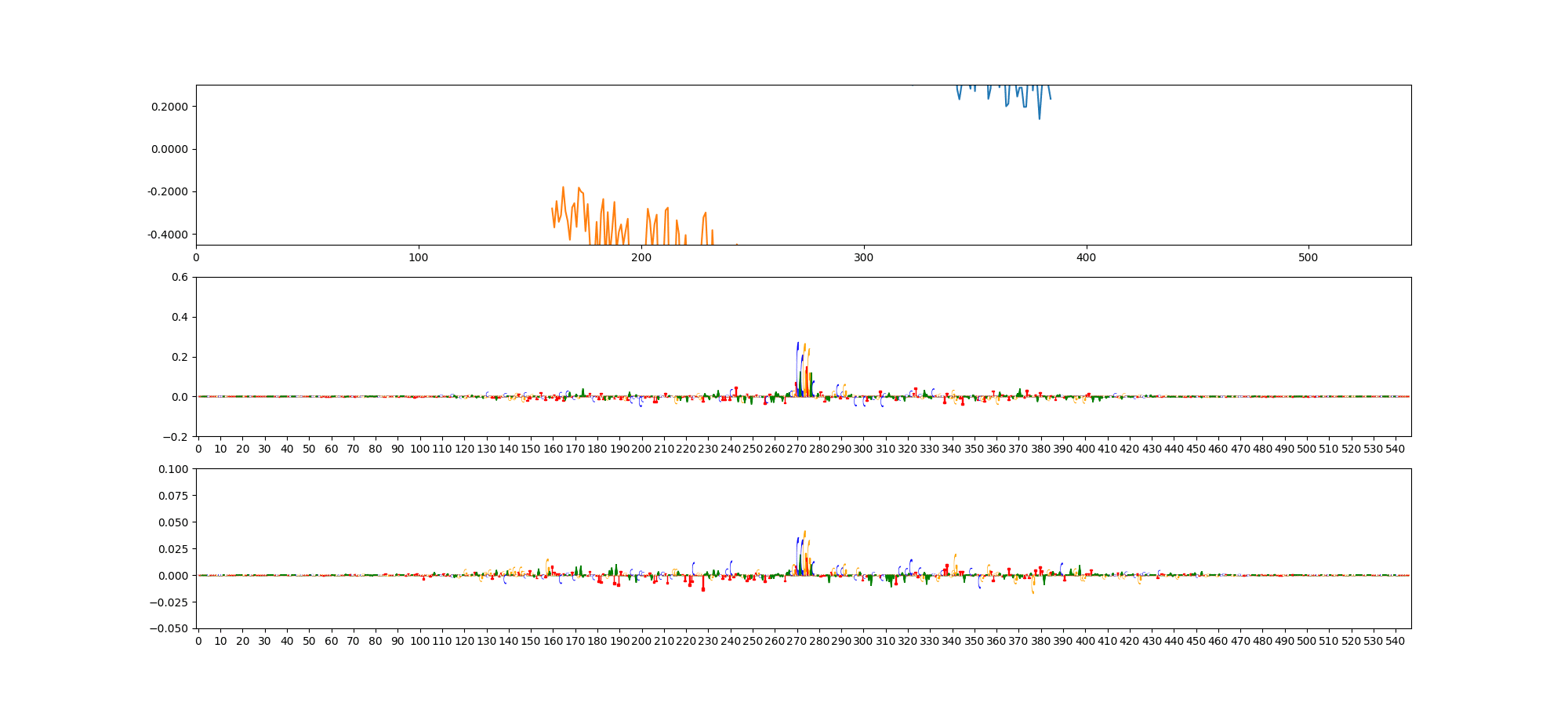Click the tallest peak in the bottom plot

pyautogui.click(x=804, y=532)
